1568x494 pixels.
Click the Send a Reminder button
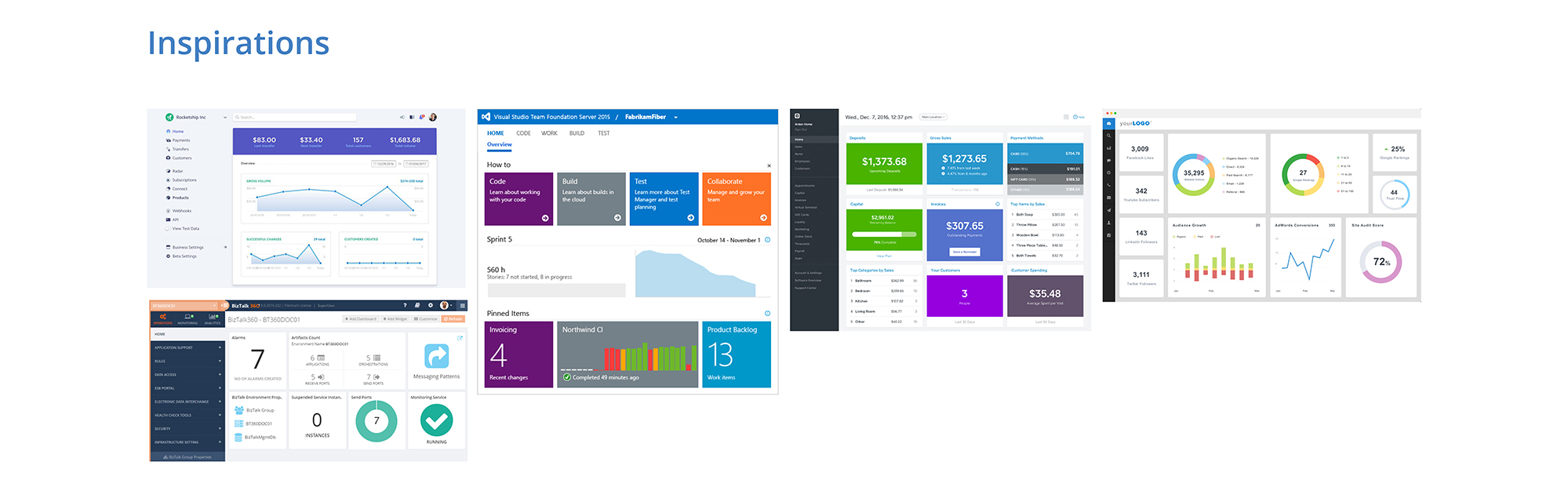pyautogui.click(x=964, y=252)
